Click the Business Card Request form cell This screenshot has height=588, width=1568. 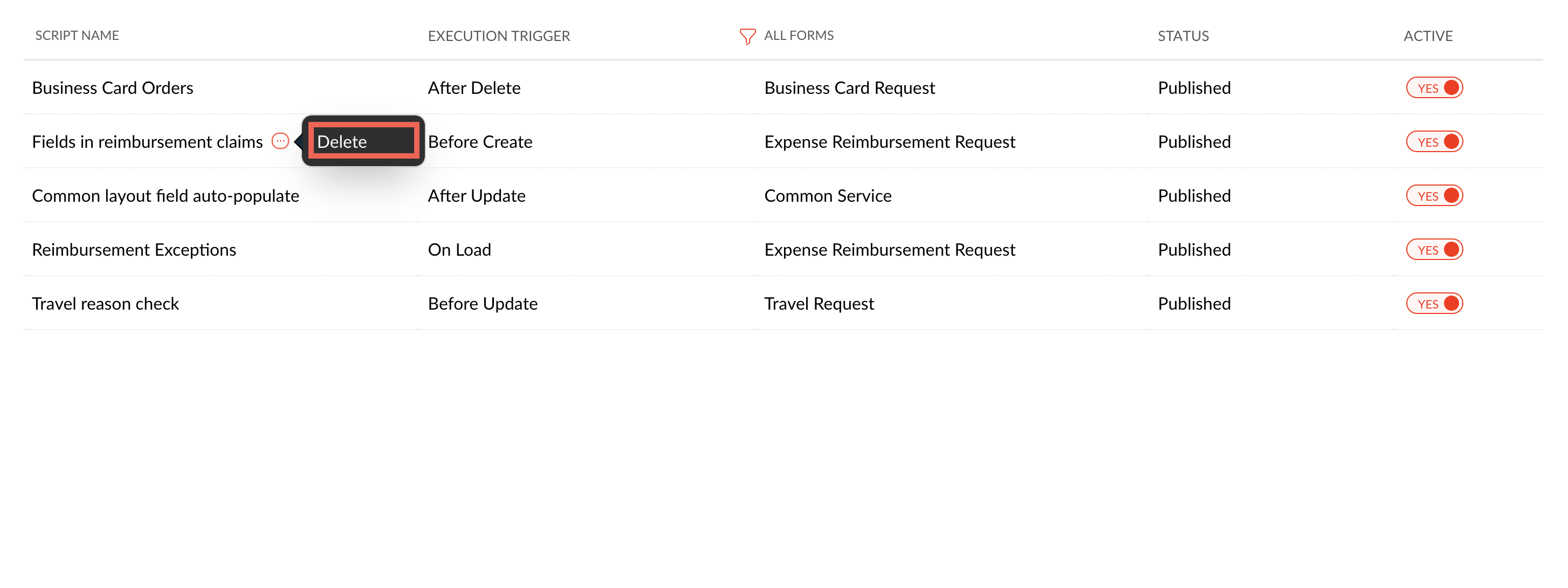(849, 88)
